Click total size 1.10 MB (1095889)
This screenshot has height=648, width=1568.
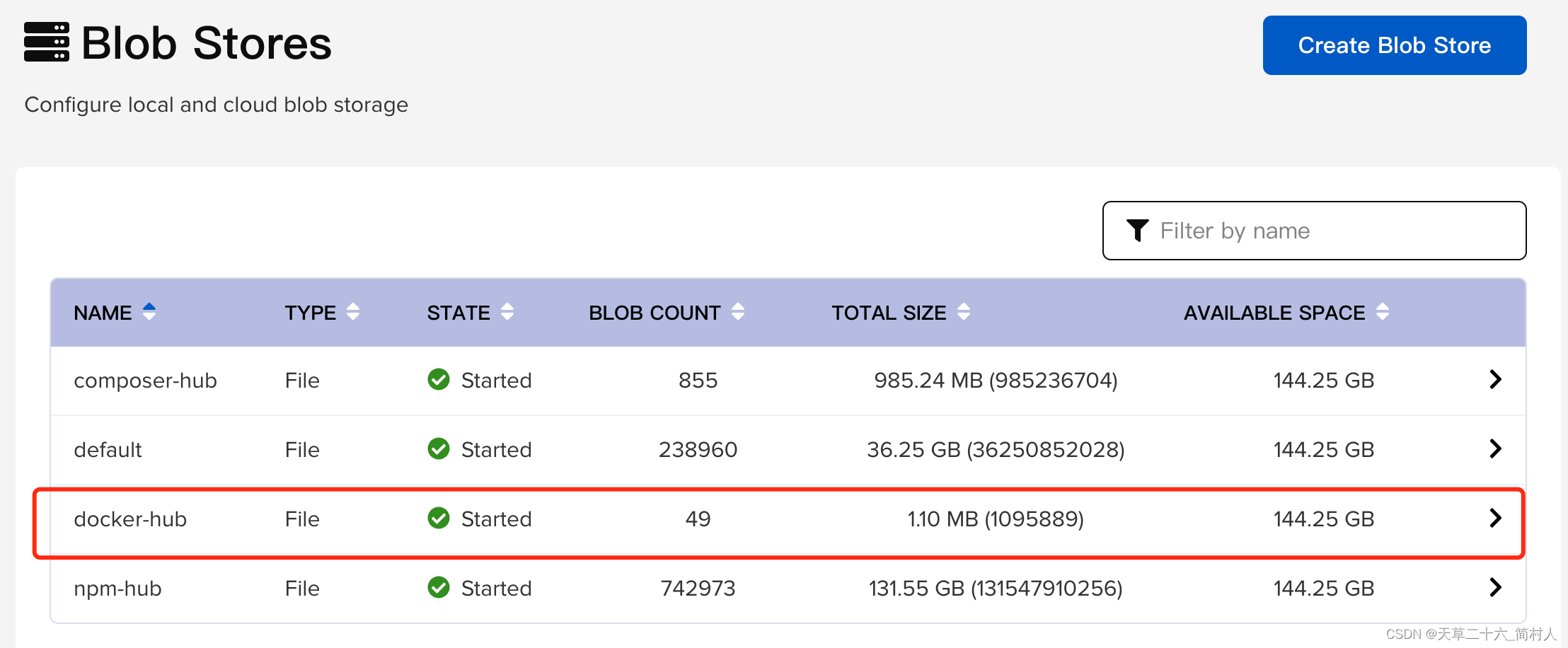[x=996, y=519]
